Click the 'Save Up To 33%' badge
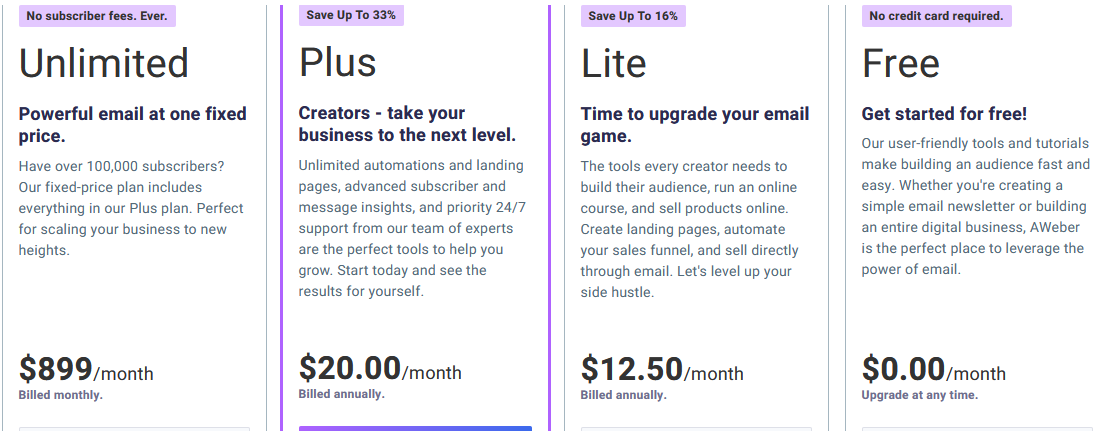 click(x=351, y=16)
